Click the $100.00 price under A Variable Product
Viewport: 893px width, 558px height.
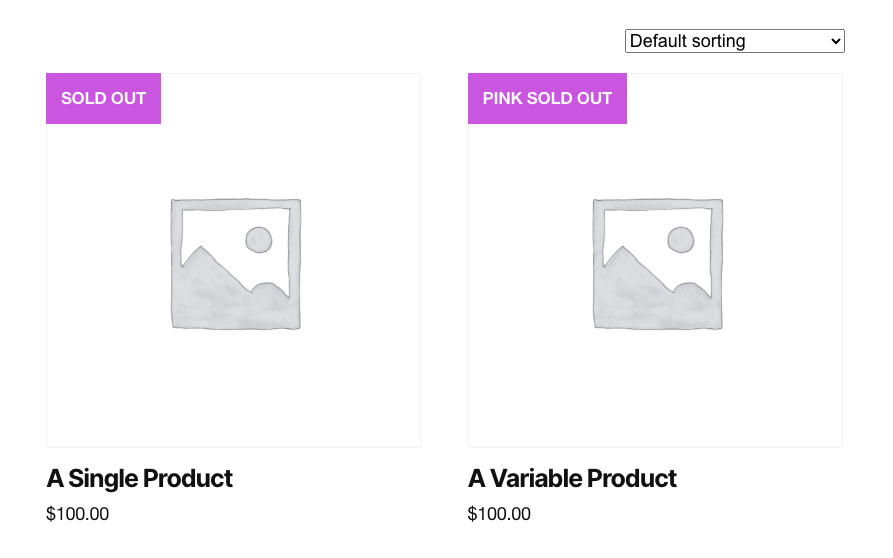(x=499, y=514)
